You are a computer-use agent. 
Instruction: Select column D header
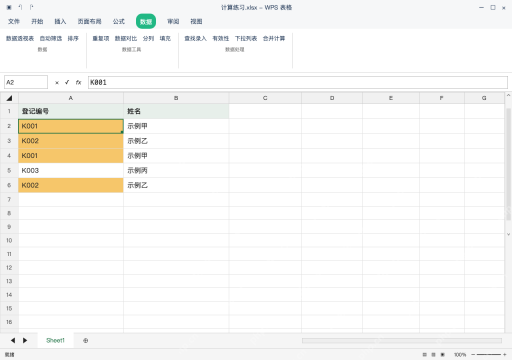tap(332, 98)
